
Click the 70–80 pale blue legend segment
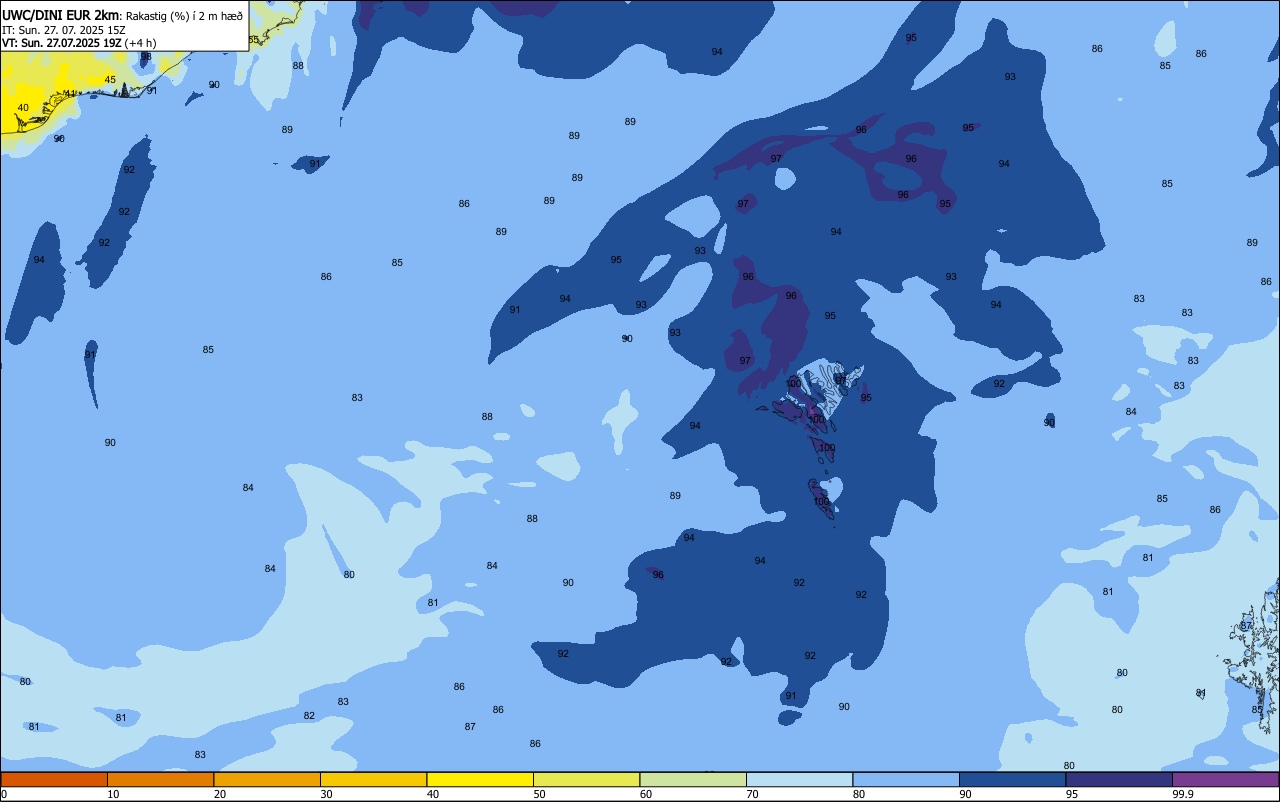[799, 779]
